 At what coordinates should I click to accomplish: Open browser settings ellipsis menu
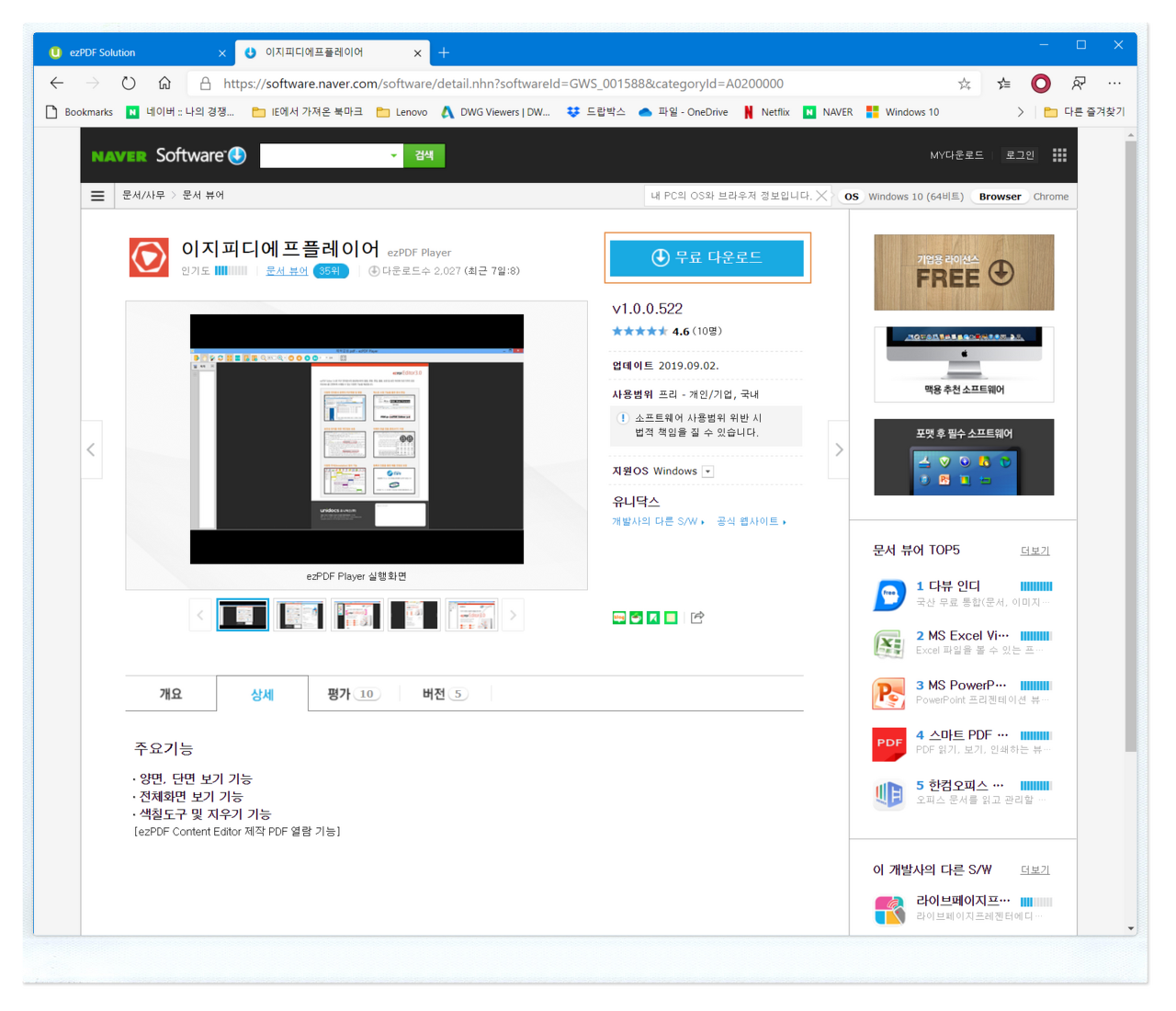(x=1114, y=84)
